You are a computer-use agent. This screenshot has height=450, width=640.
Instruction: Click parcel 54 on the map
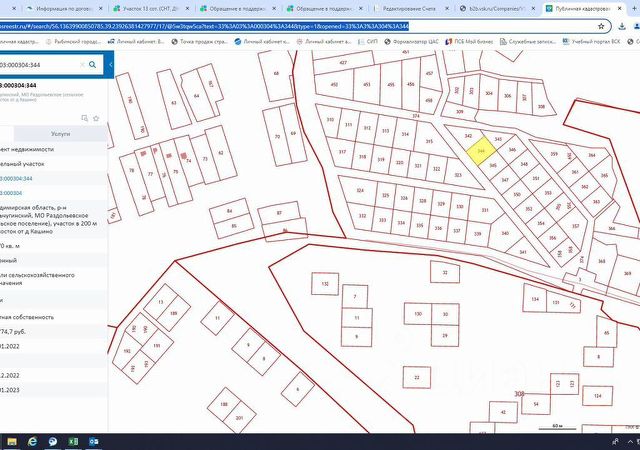coord(536,404)
